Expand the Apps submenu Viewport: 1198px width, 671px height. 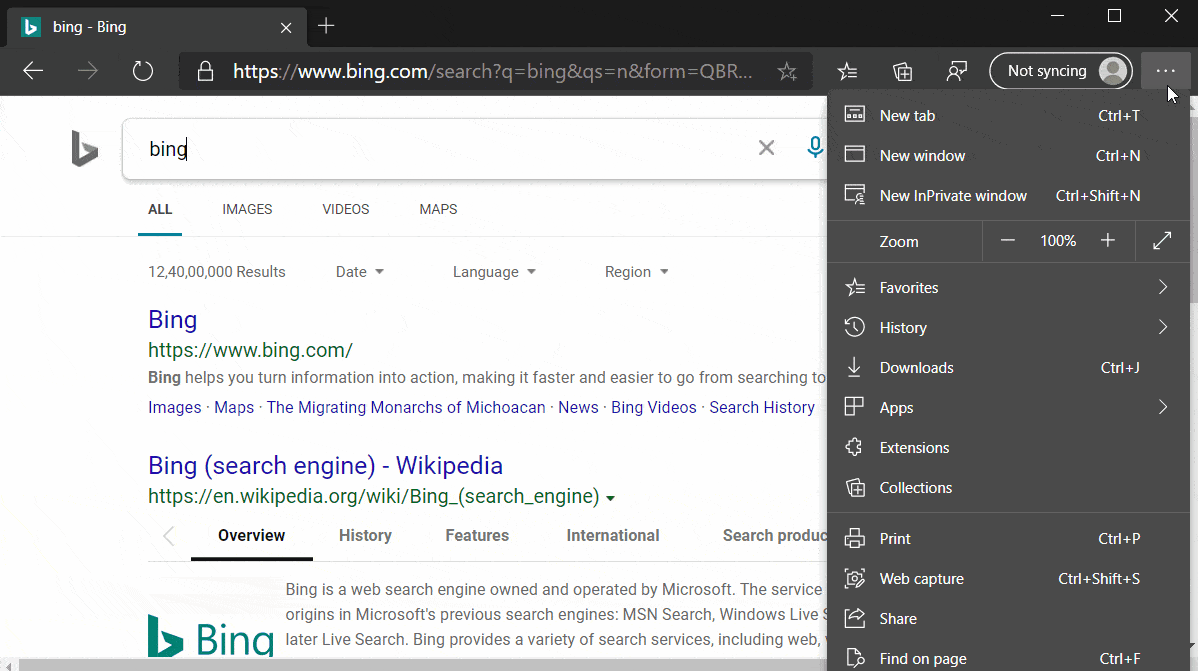tap(1009, 407)
